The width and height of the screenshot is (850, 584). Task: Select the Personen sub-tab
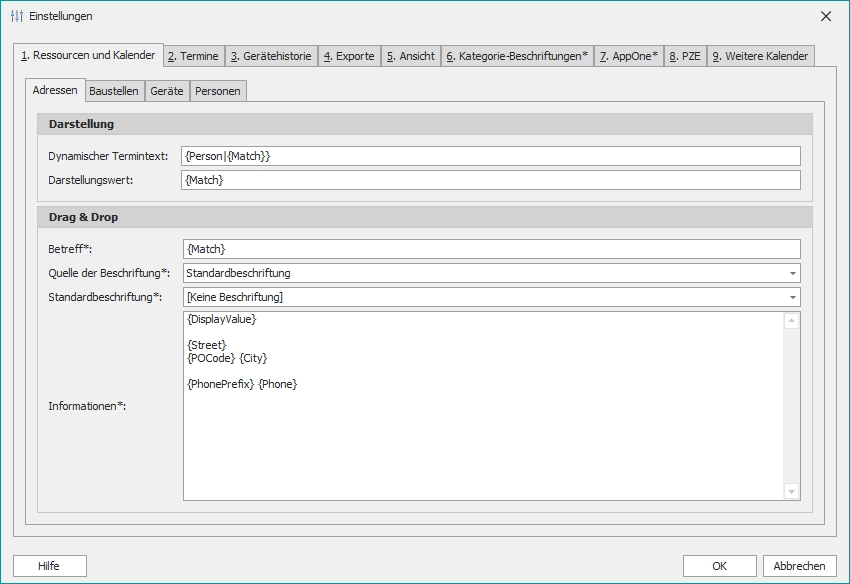[x=217, y=90]
